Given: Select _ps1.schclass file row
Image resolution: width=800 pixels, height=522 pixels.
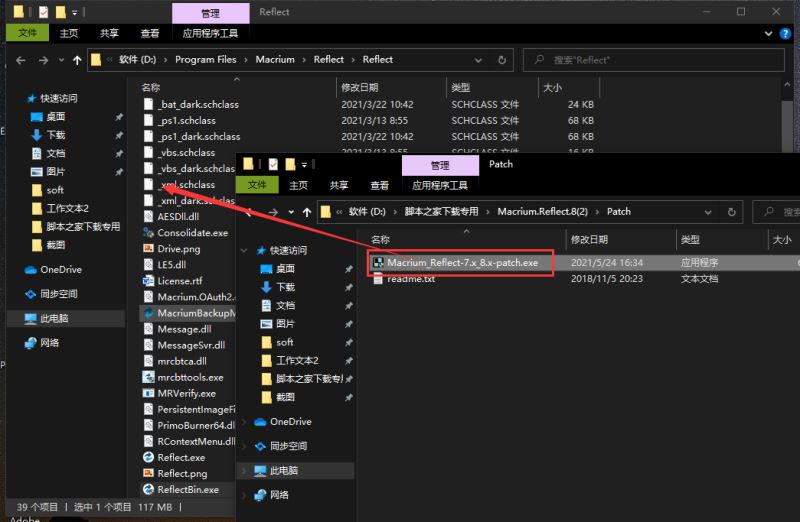Looking at the screenshot, I should 369,120.
